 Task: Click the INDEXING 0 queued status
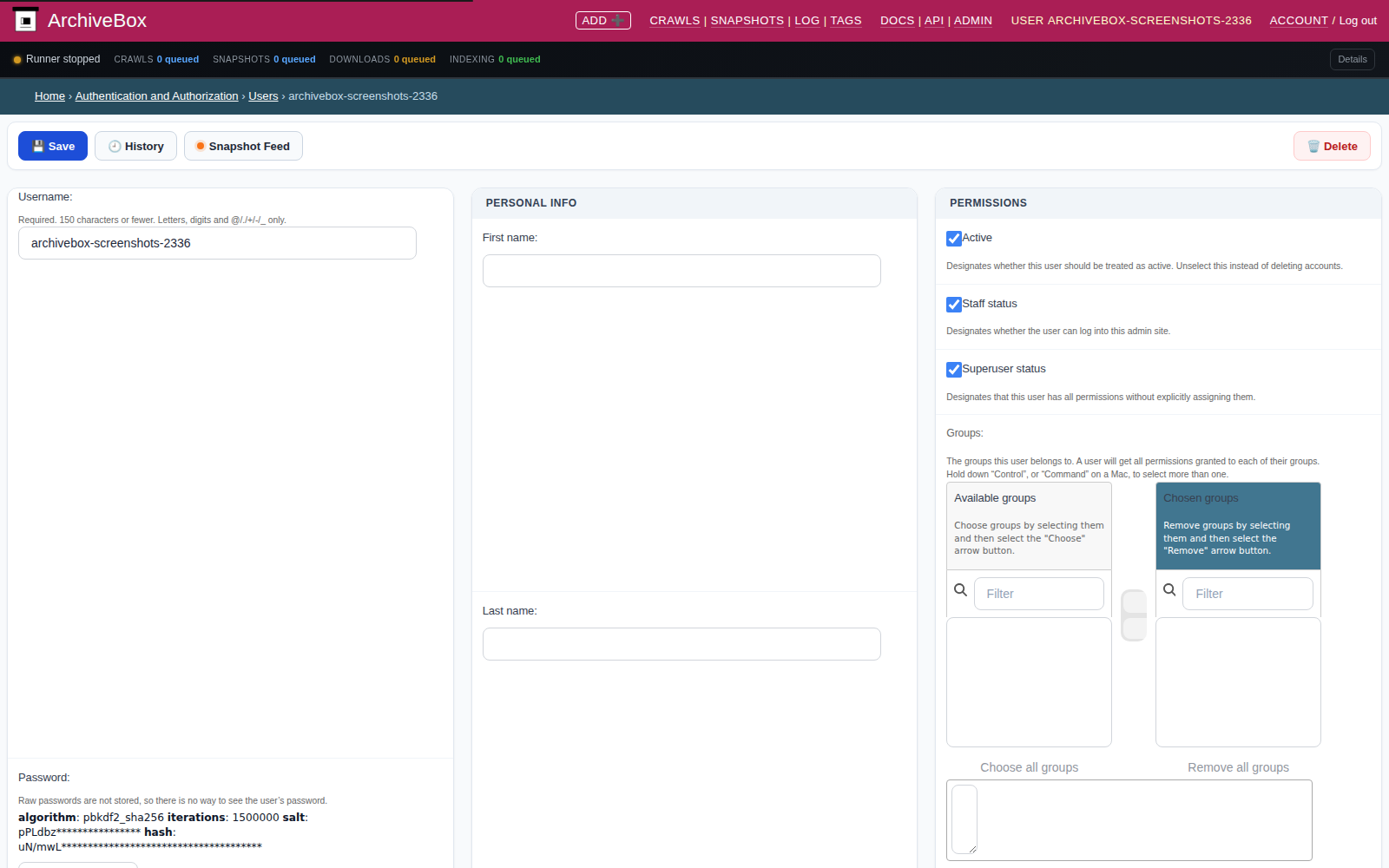point(495,60)
